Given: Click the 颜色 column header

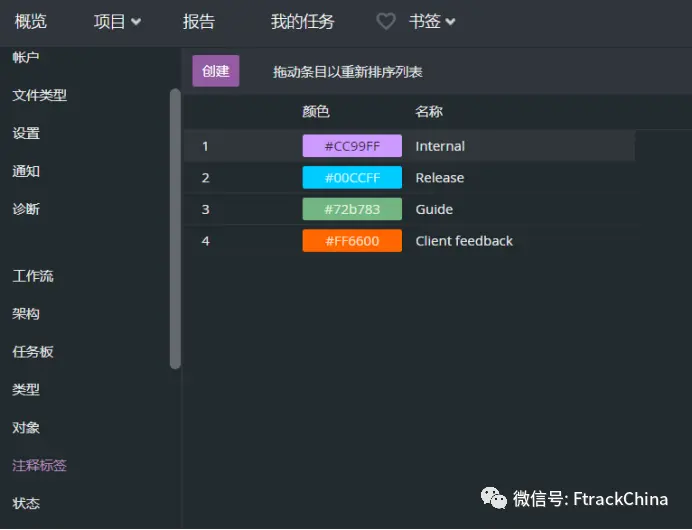Looking at the screenshot, I should point(316,112).
